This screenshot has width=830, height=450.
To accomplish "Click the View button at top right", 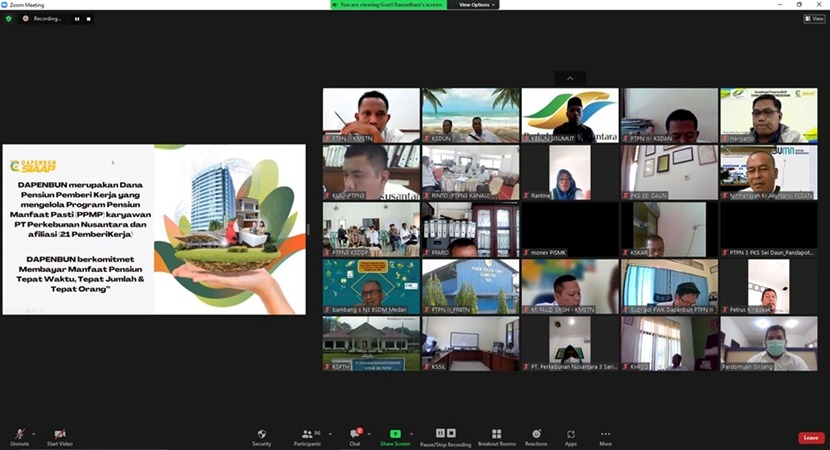I will pyautogui.click(x=814, y=18).
